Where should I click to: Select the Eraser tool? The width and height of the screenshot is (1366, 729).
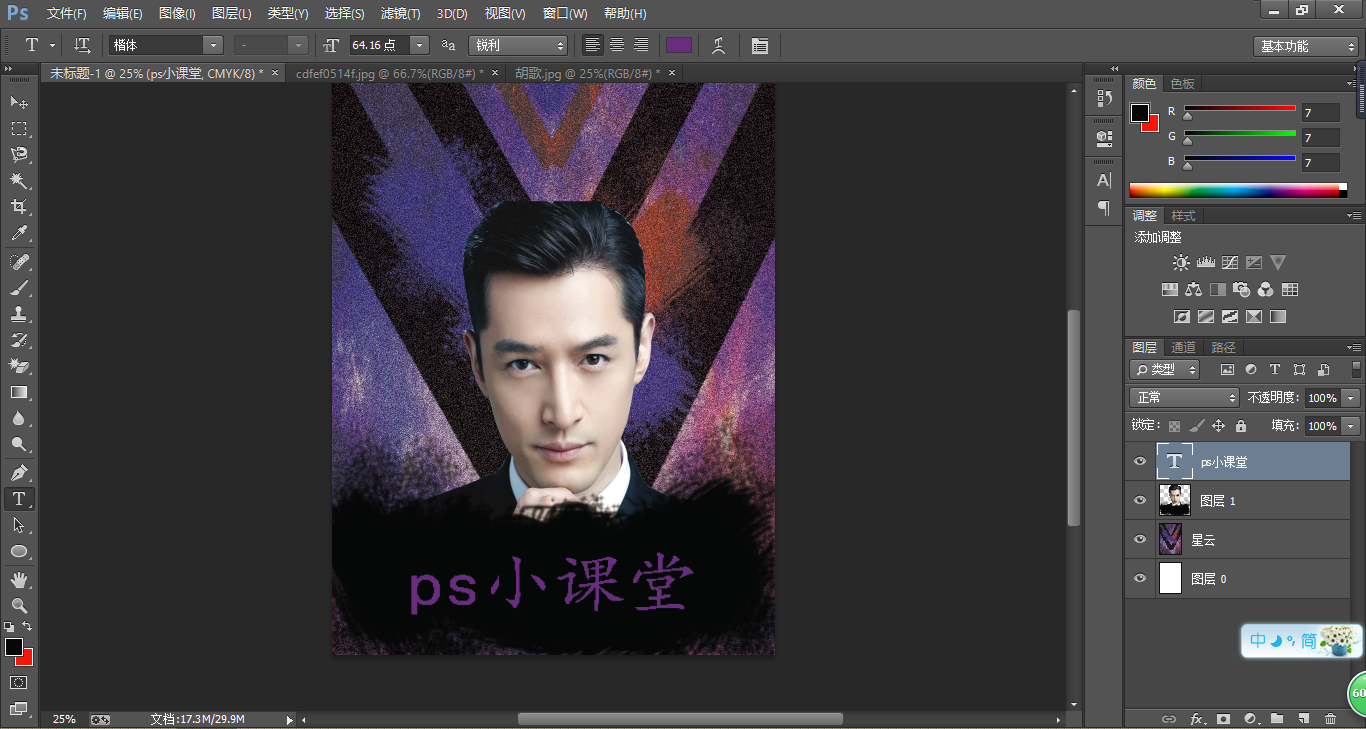(19, 366)
